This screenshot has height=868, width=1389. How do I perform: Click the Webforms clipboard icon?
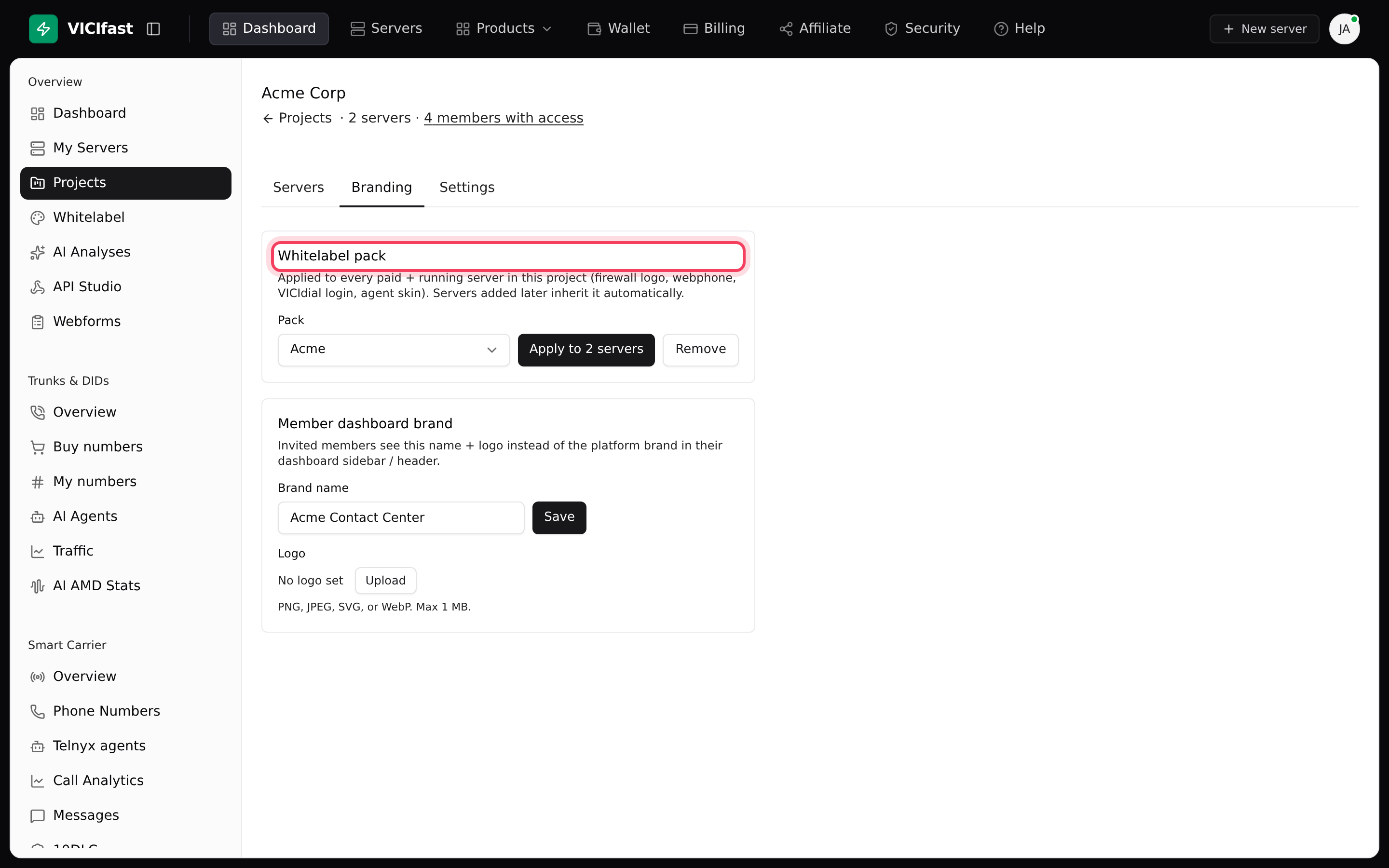37,322
